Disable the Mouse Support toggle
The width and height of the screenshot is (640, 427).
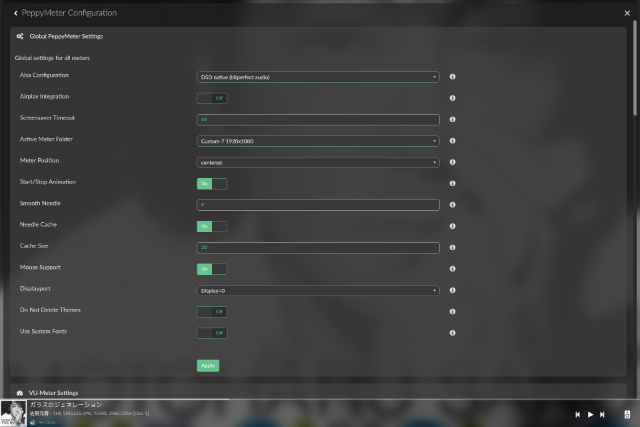pos(212,269)
